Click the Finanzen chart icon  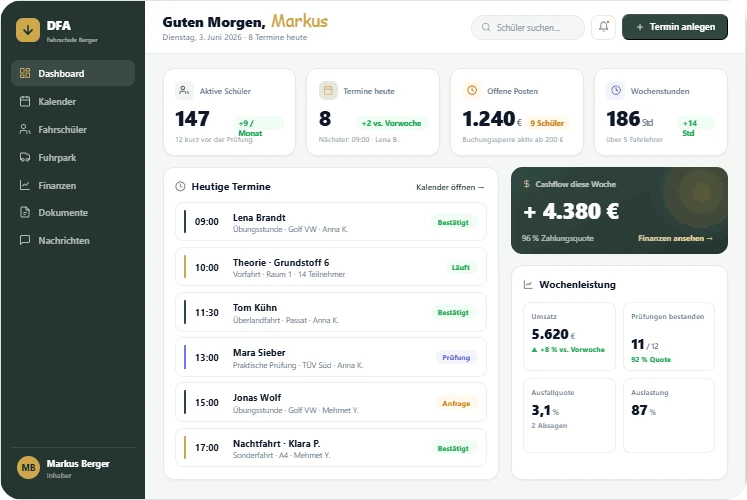point(25,185)
